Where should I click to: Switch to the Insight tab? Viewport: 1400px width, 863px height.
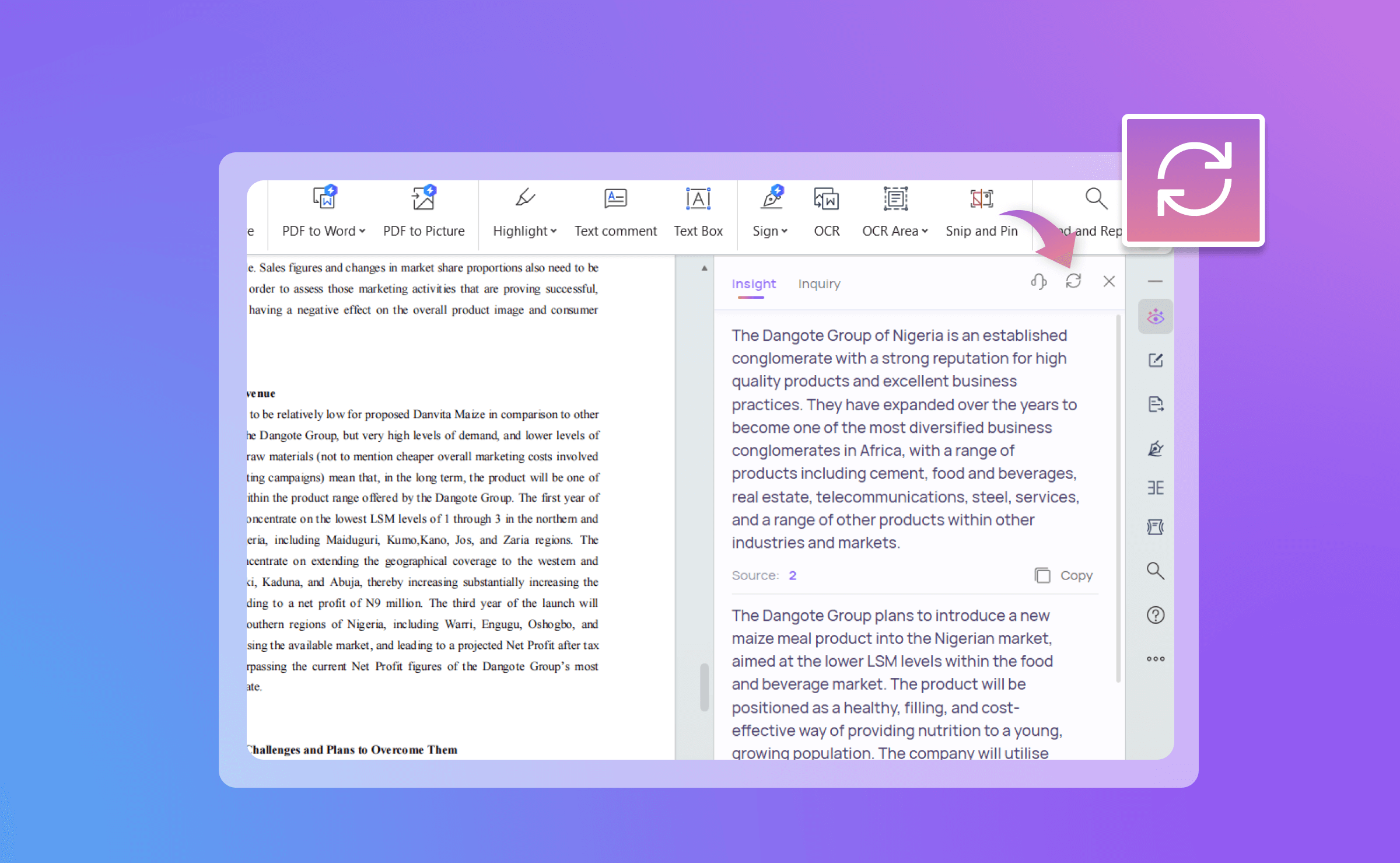point(755,284)
